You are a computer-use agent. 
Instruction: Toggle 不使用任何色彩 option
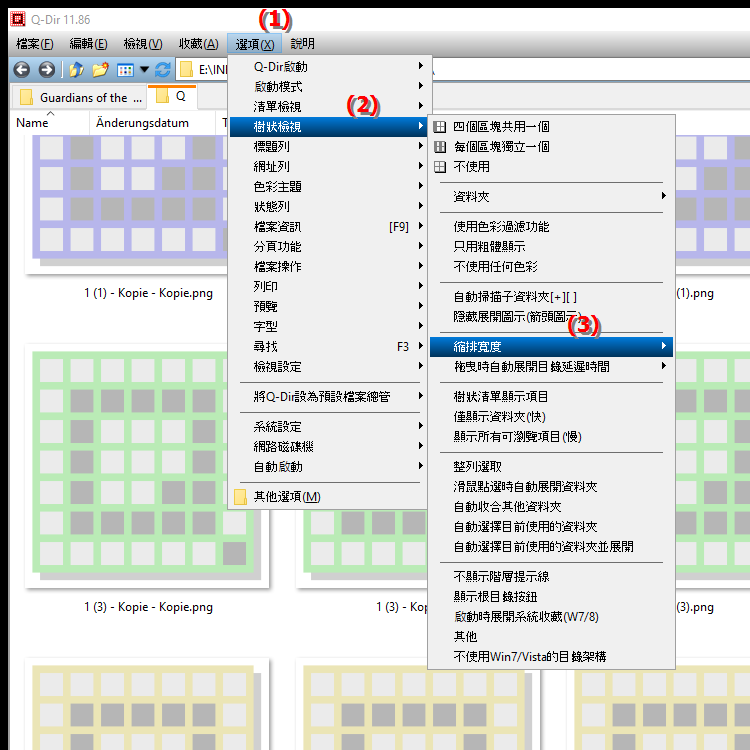point(551,267)
